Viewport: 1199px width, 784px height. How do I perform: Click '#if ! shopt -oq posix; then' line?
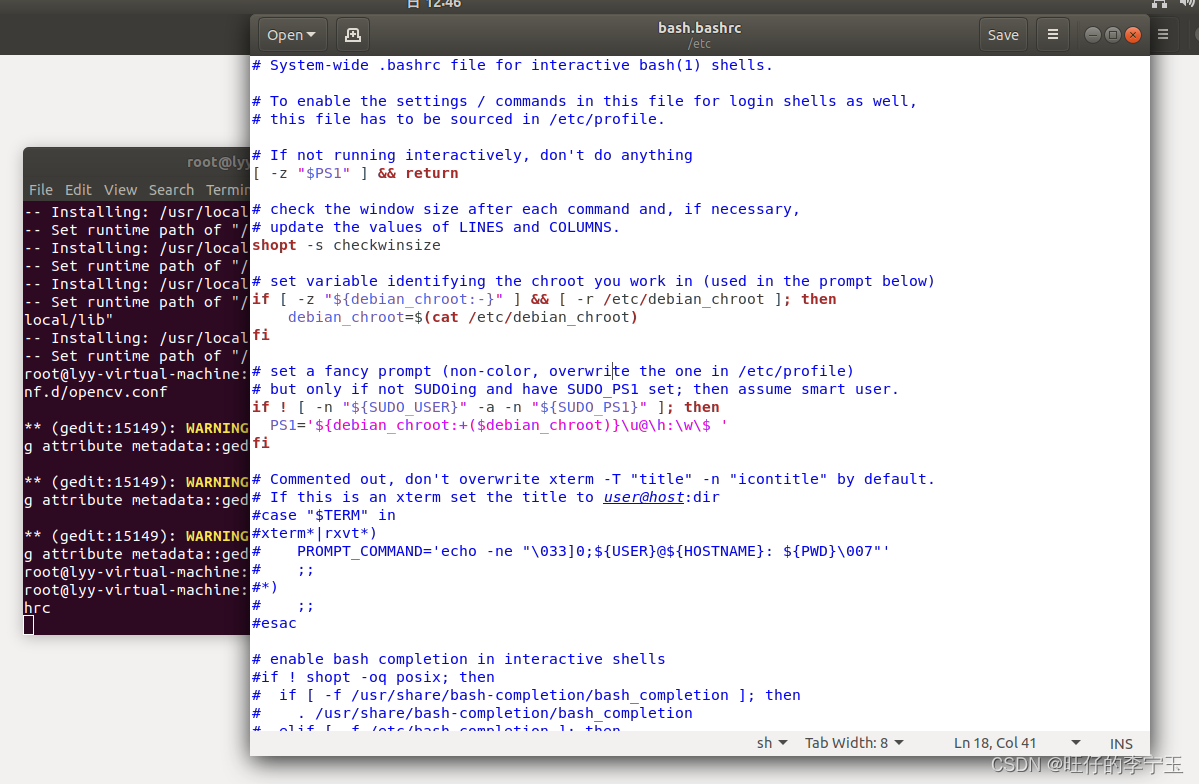pos(373,677)
